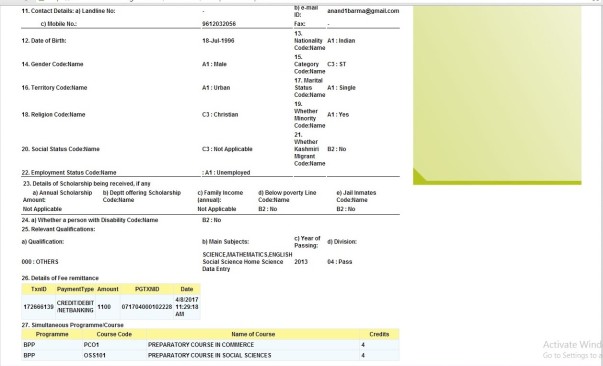Screen dimensions: 603x366
Task: Click the date of birth value 18-Jul-1996
Action: (218, 41)
